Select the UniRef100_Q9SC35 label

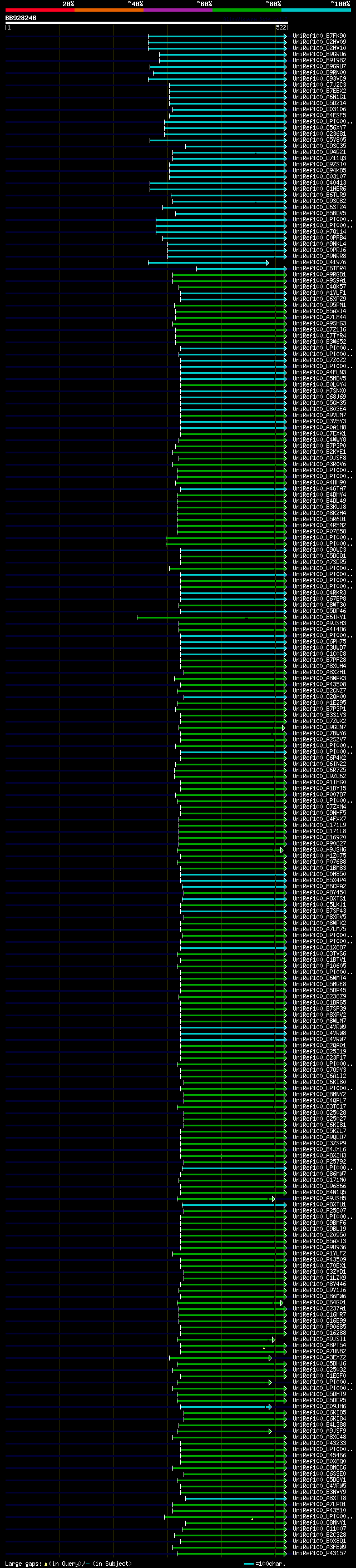pos(319,146)
